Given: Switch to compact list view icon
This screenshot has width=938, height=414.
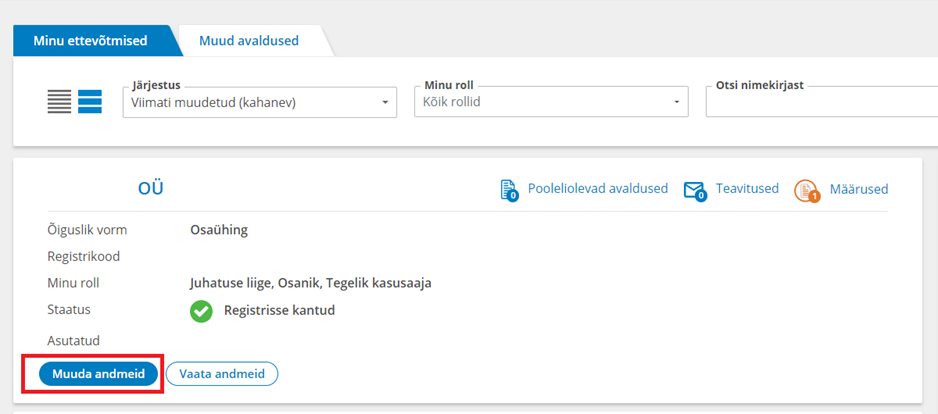Looking at the screenshot, I should (x=59, y=102).
